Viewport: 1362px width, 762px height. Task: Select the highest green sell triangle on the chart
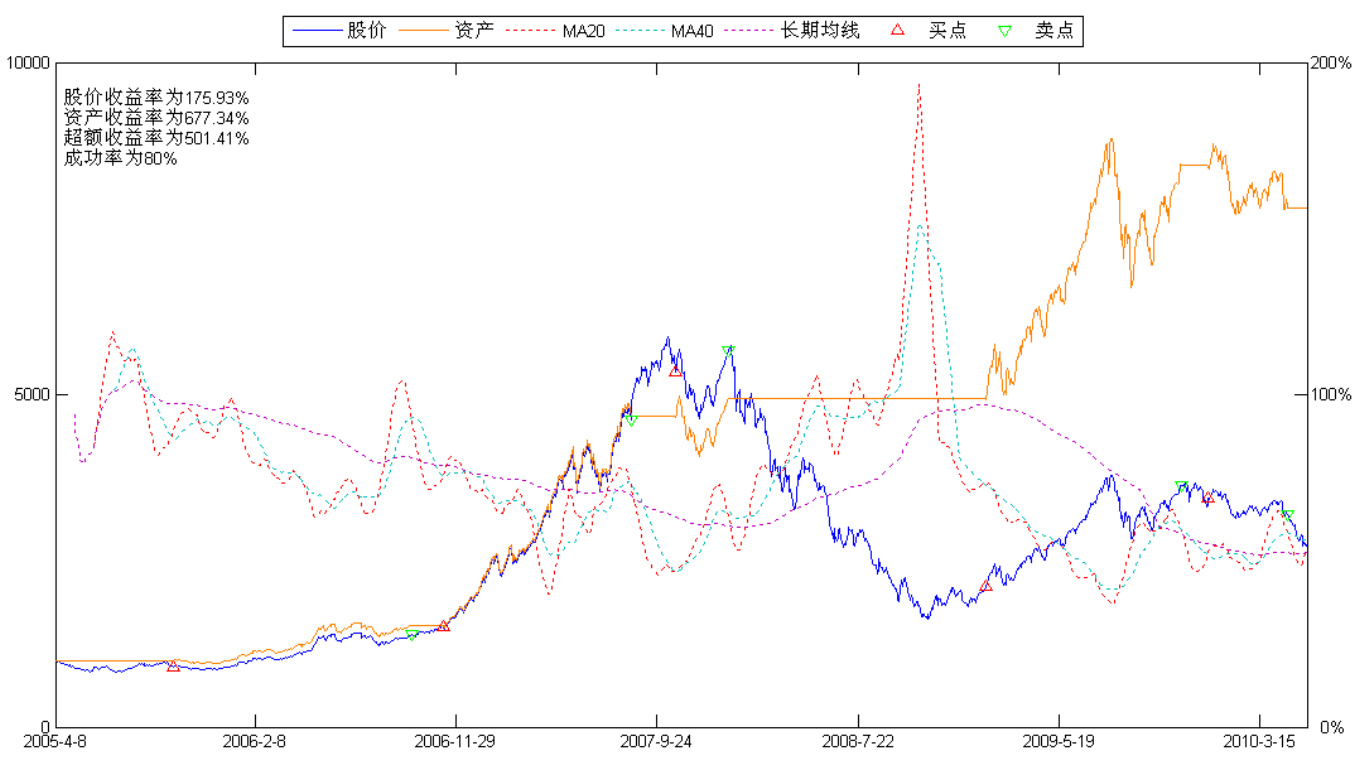[728, 350]
